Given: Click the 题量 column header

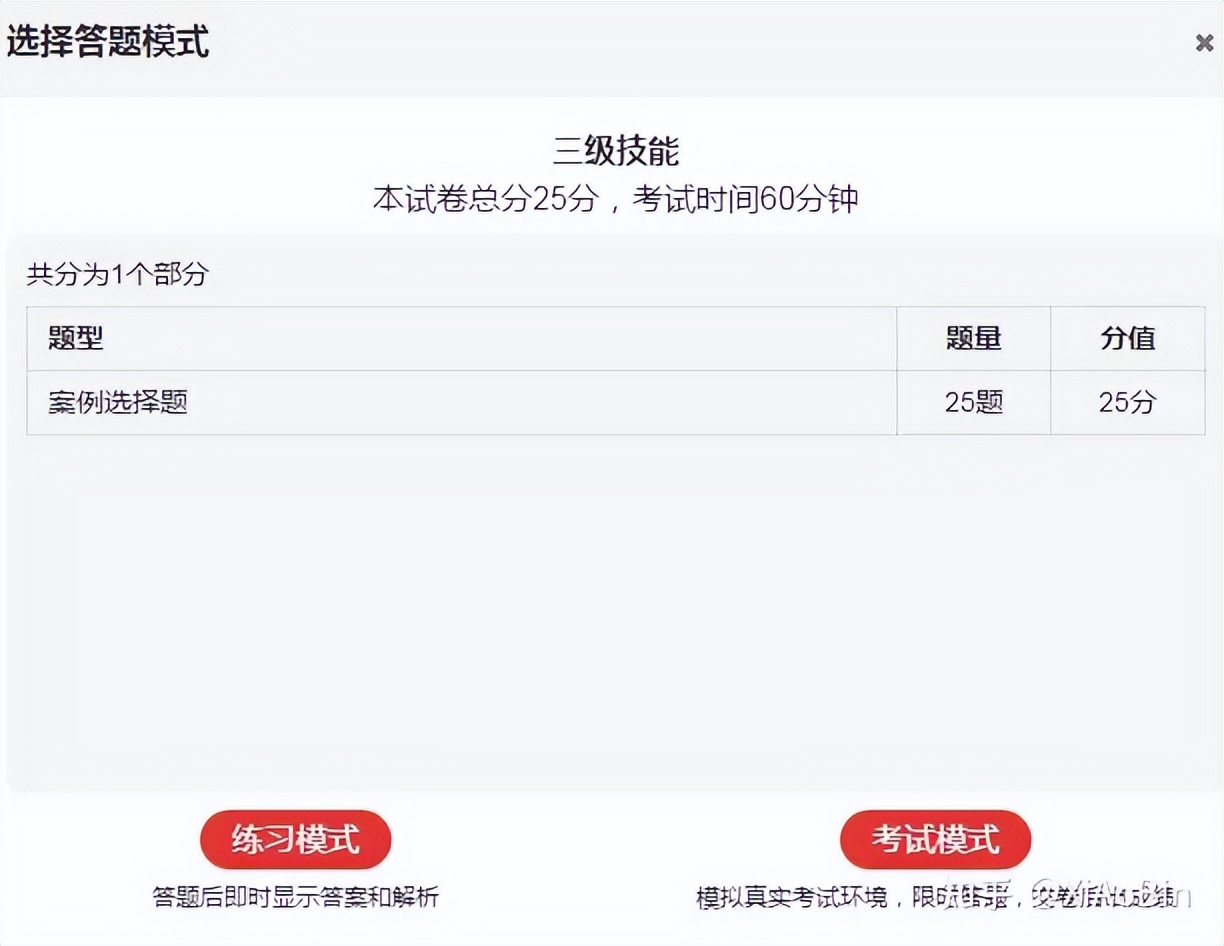Looking at the screenshot, I should coord(973,339).
